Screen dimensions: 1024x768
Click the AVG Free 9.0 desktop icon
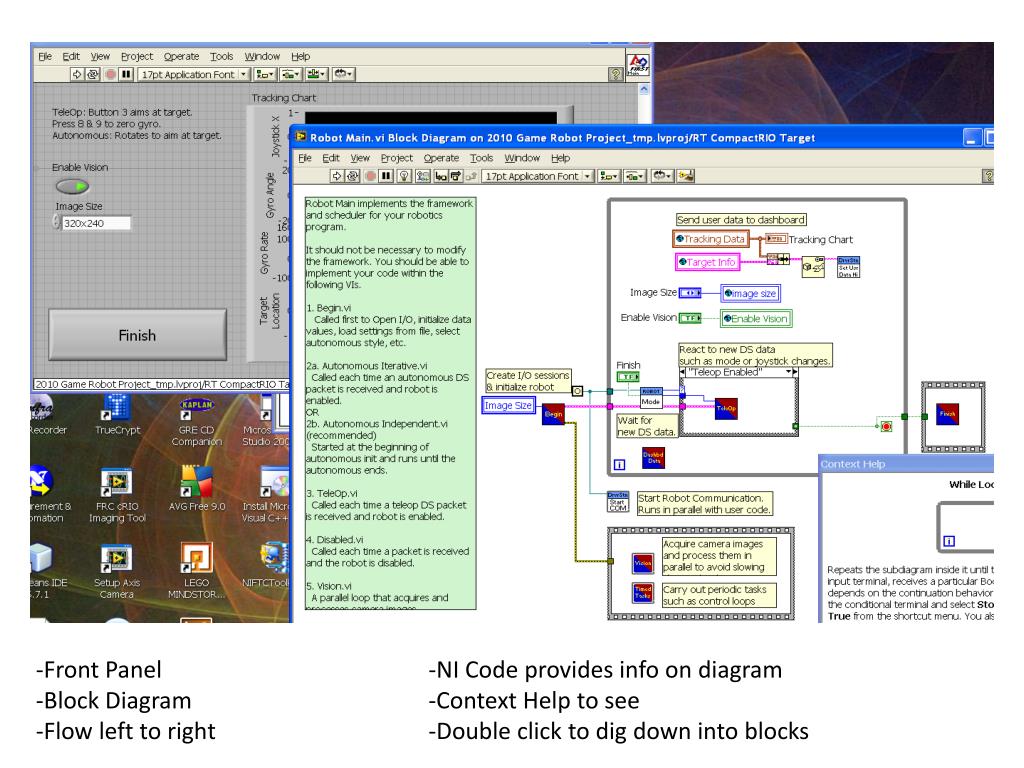point(197,488)
